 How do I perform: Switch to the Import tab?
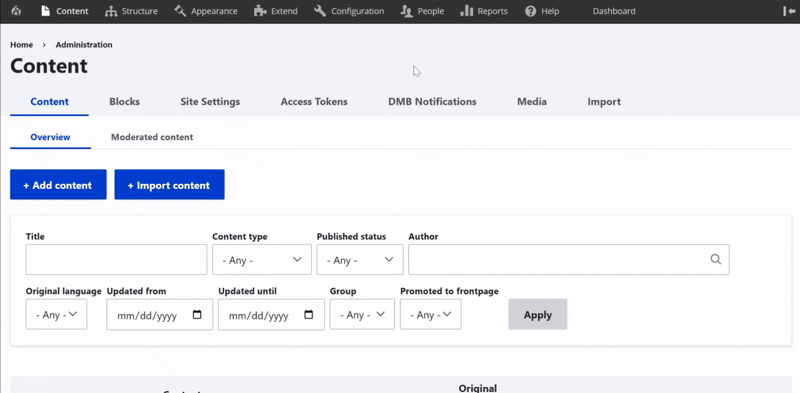[x=604, y=102]
